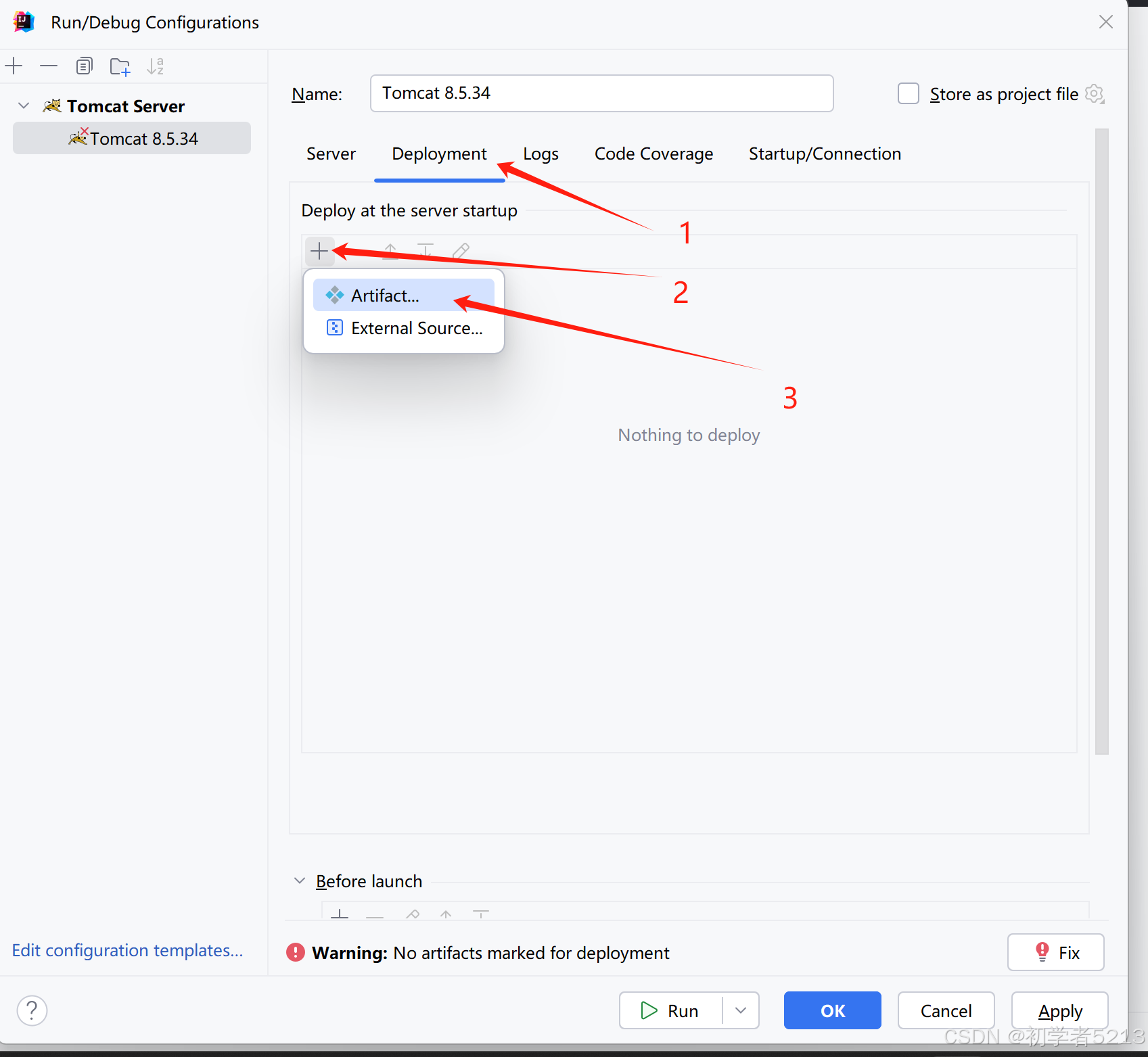Open the Code Coverage tab
This screenshot has width=1148, height=1057.
tap(653, 154)
